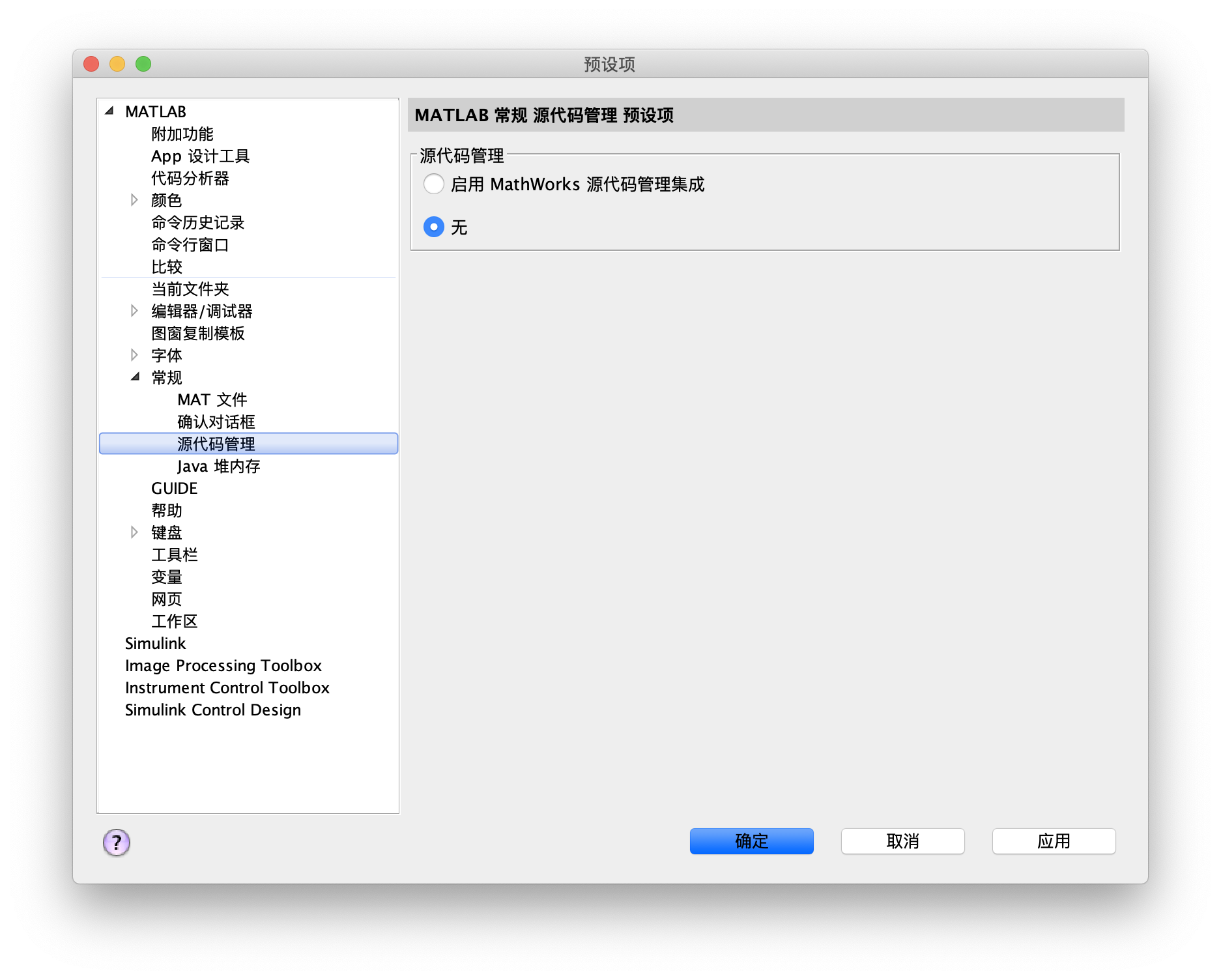
Task: Open Instrument Control Toolbox preferences
Action: click(227, 688)
